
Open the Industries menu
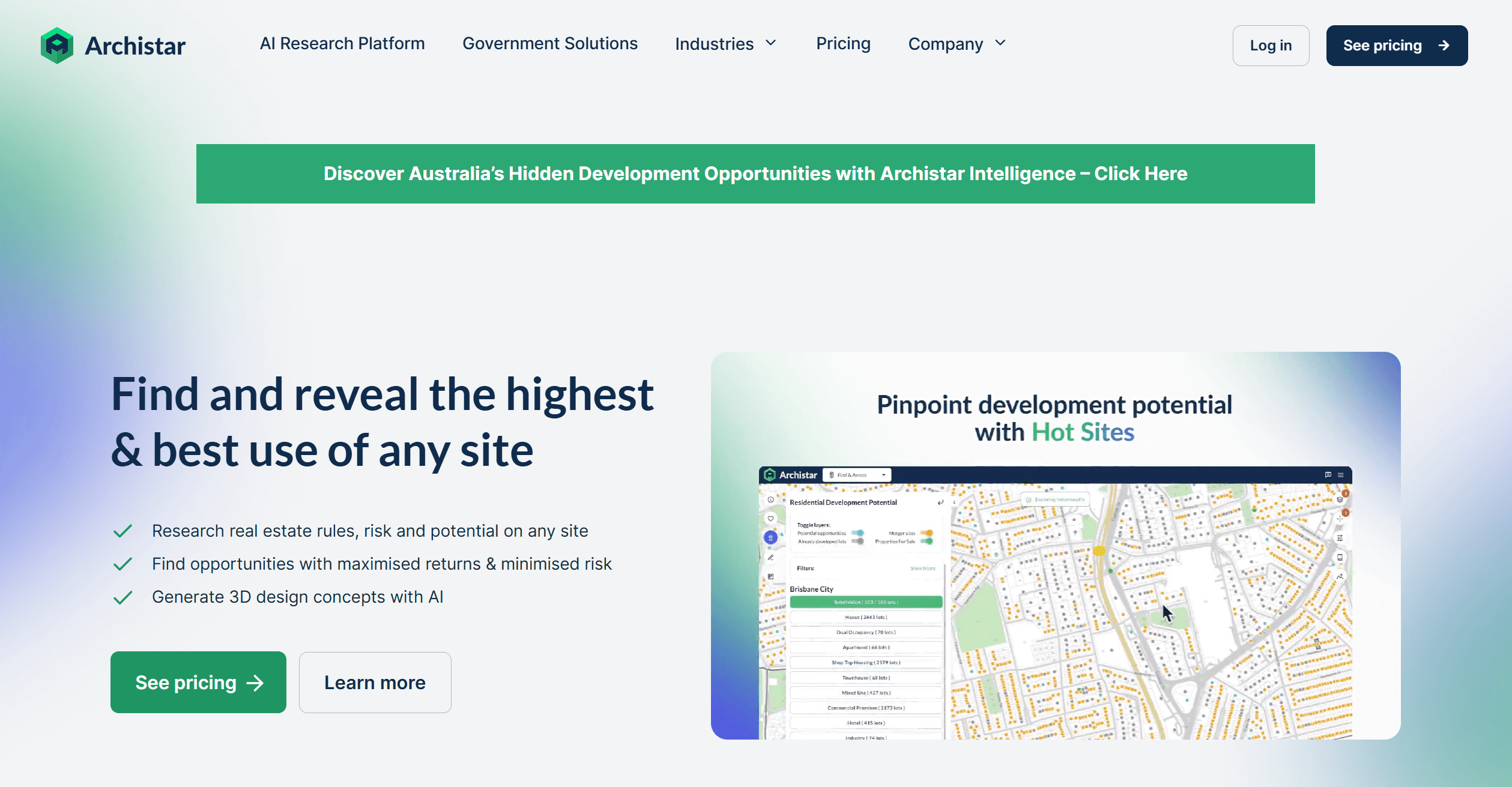point(726,44)
